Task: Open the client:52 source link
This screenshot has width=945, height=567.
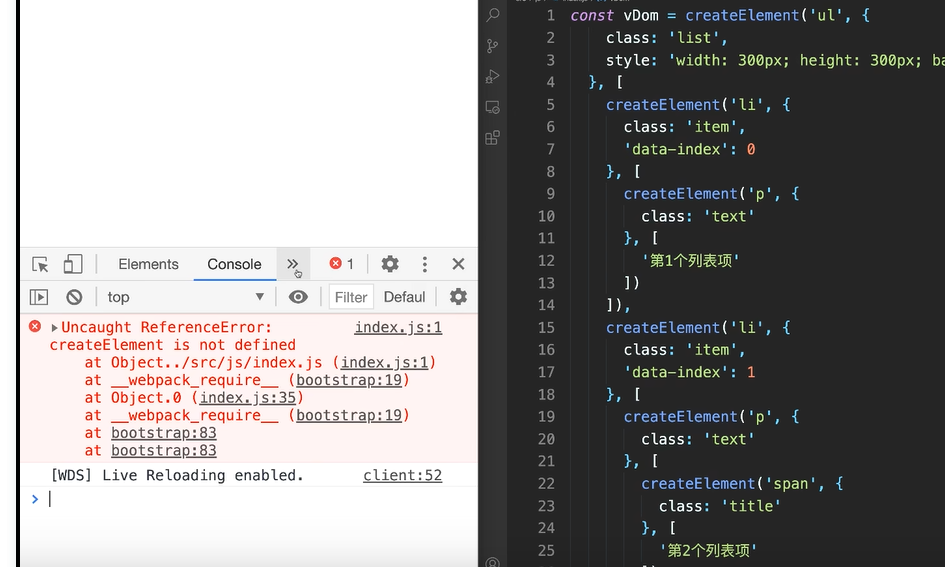Action: [x=403, y=475]
